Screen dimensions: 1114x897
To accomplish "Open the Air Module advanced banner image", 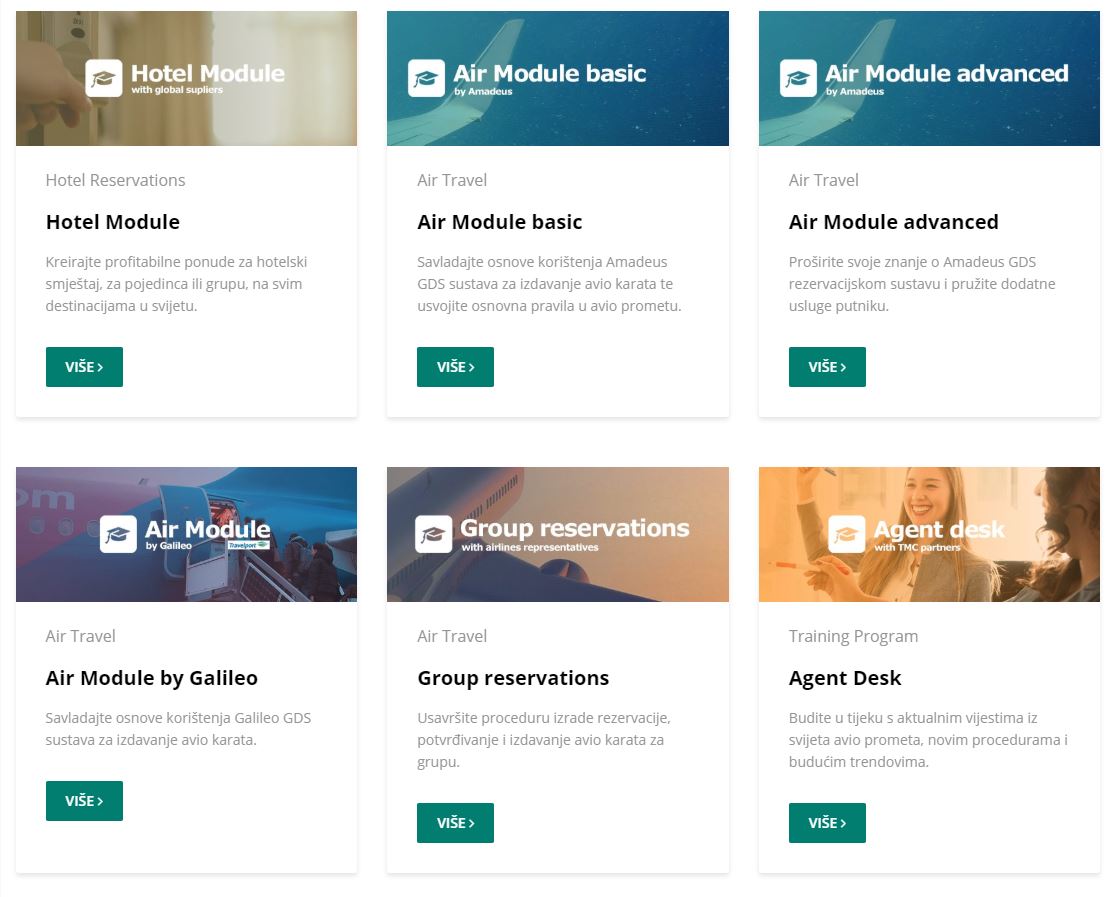I will [x=929, y=78].
